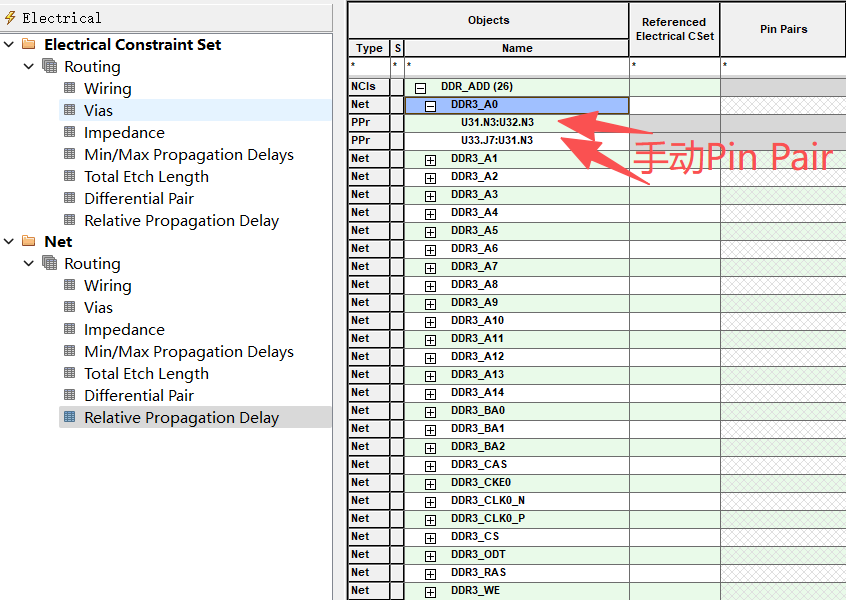Expand the DDR3_BA2 net
Viewport: 846px width, 600px height.
click(430, 448)
